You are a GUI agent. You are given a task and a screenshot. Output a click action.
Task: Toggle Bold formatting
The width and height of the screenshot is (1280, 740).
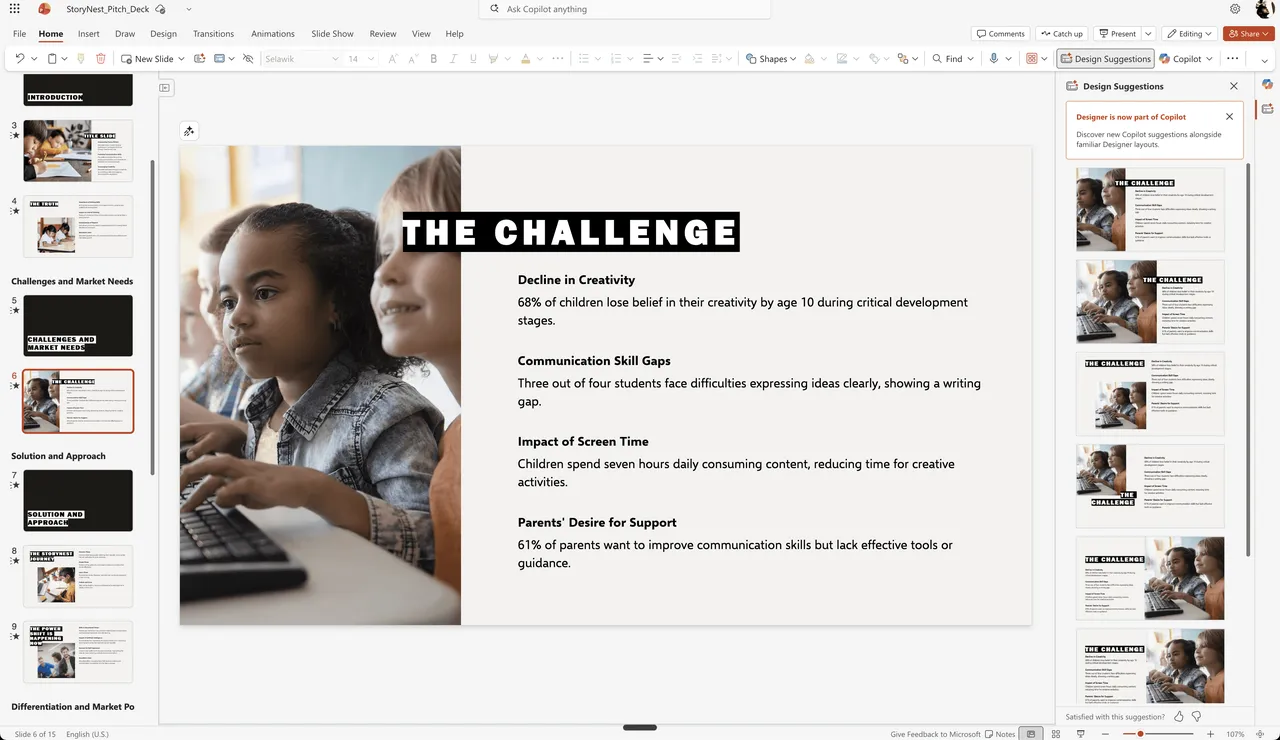[x=434, y=59]
